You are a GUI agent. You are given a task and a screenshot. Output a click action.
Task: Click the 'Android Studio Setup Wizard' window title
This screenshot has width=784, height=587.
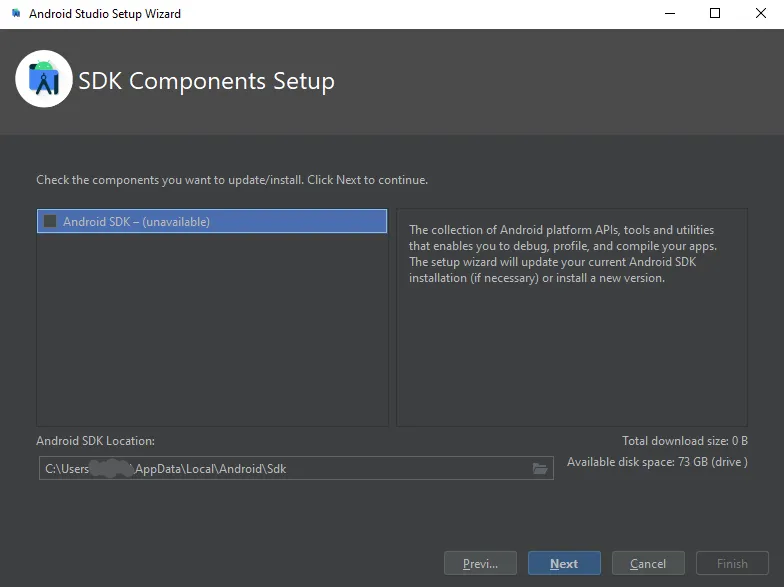(x=105, y=14)
